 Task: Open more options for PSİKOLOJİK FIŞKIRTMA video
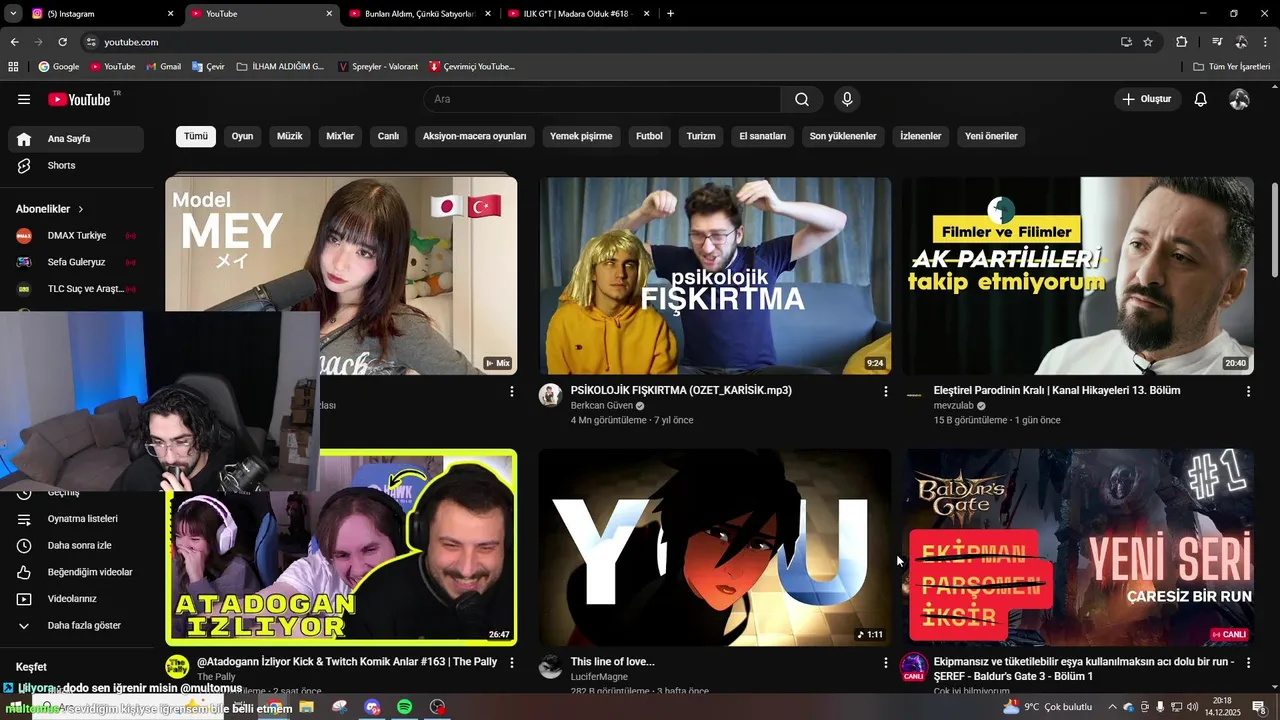[x=885, y=392]
